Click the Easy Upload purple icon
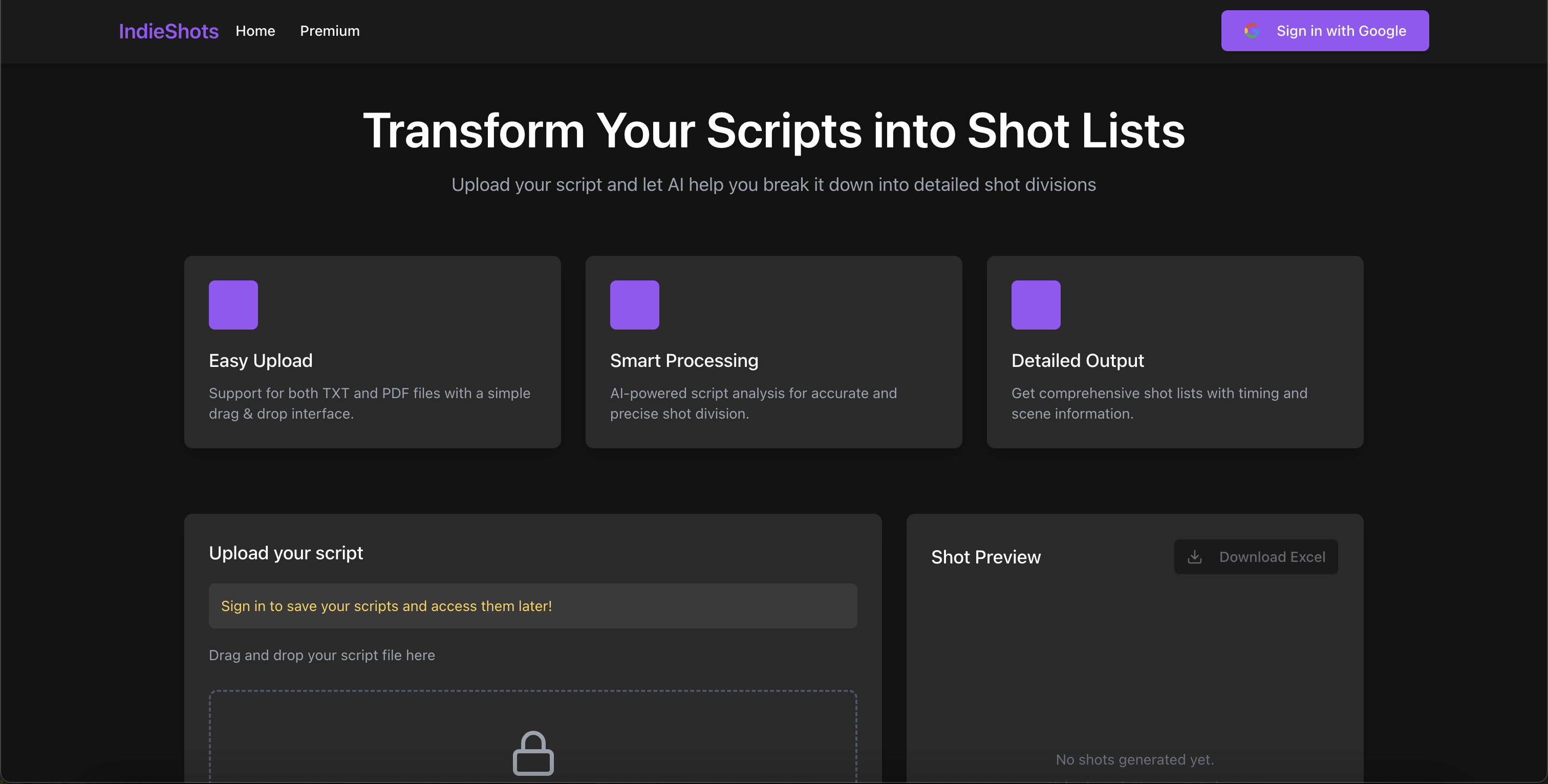The image size is (1548, 784). click(233, 304)
